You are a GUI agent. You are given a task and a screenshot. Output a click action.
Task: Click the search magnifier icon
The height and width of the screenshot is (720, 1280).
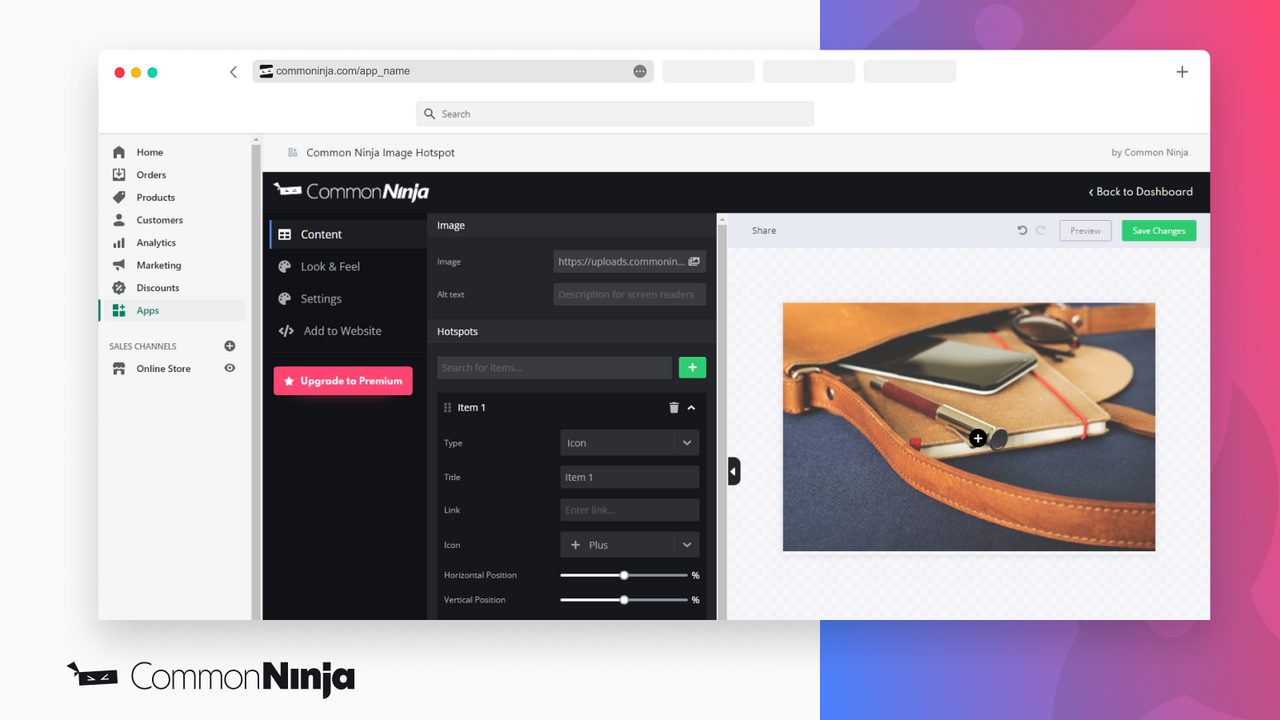tap(430, 114)
